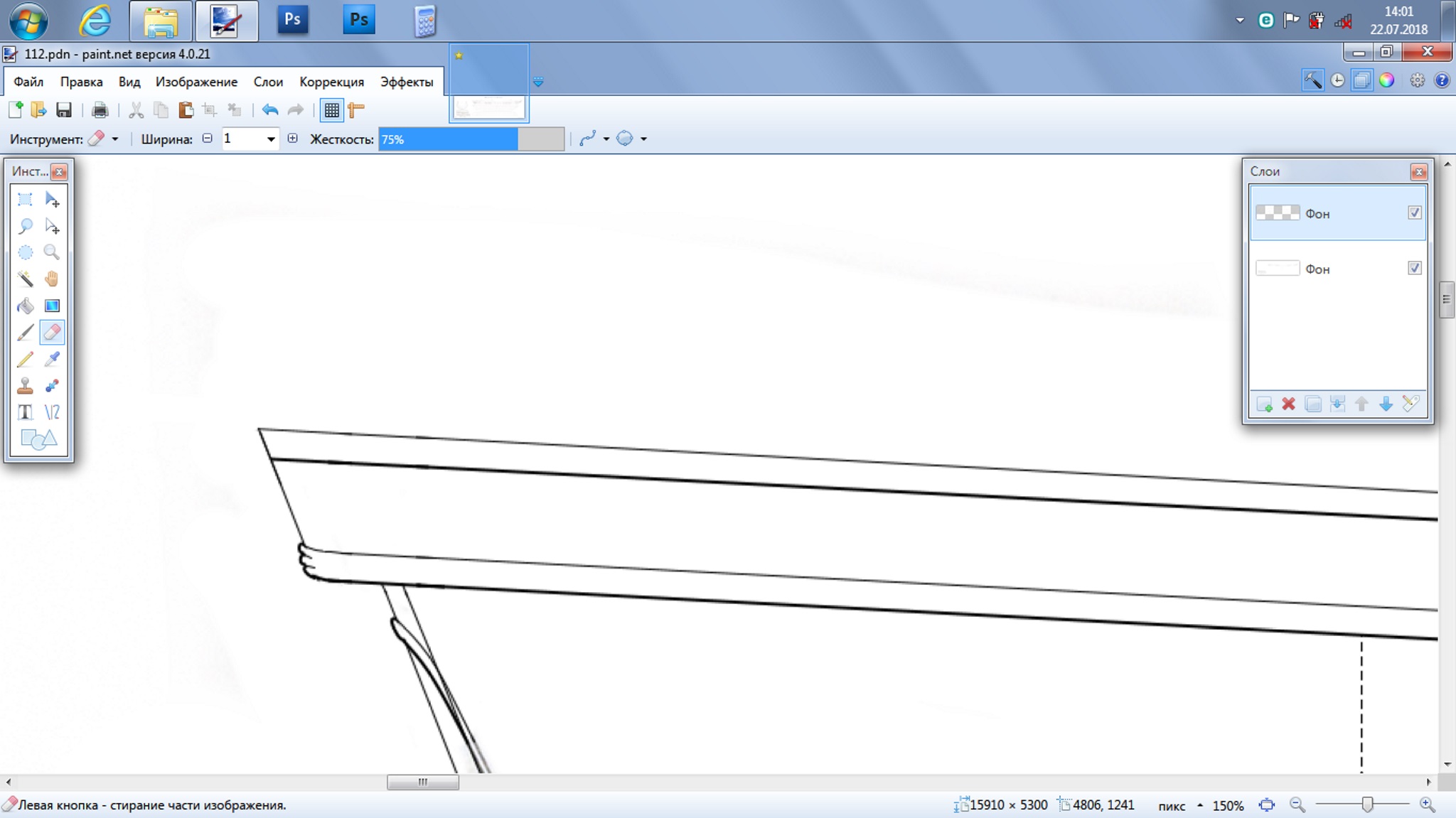Open the Вид menu
1456x818 pixels.
129,82
